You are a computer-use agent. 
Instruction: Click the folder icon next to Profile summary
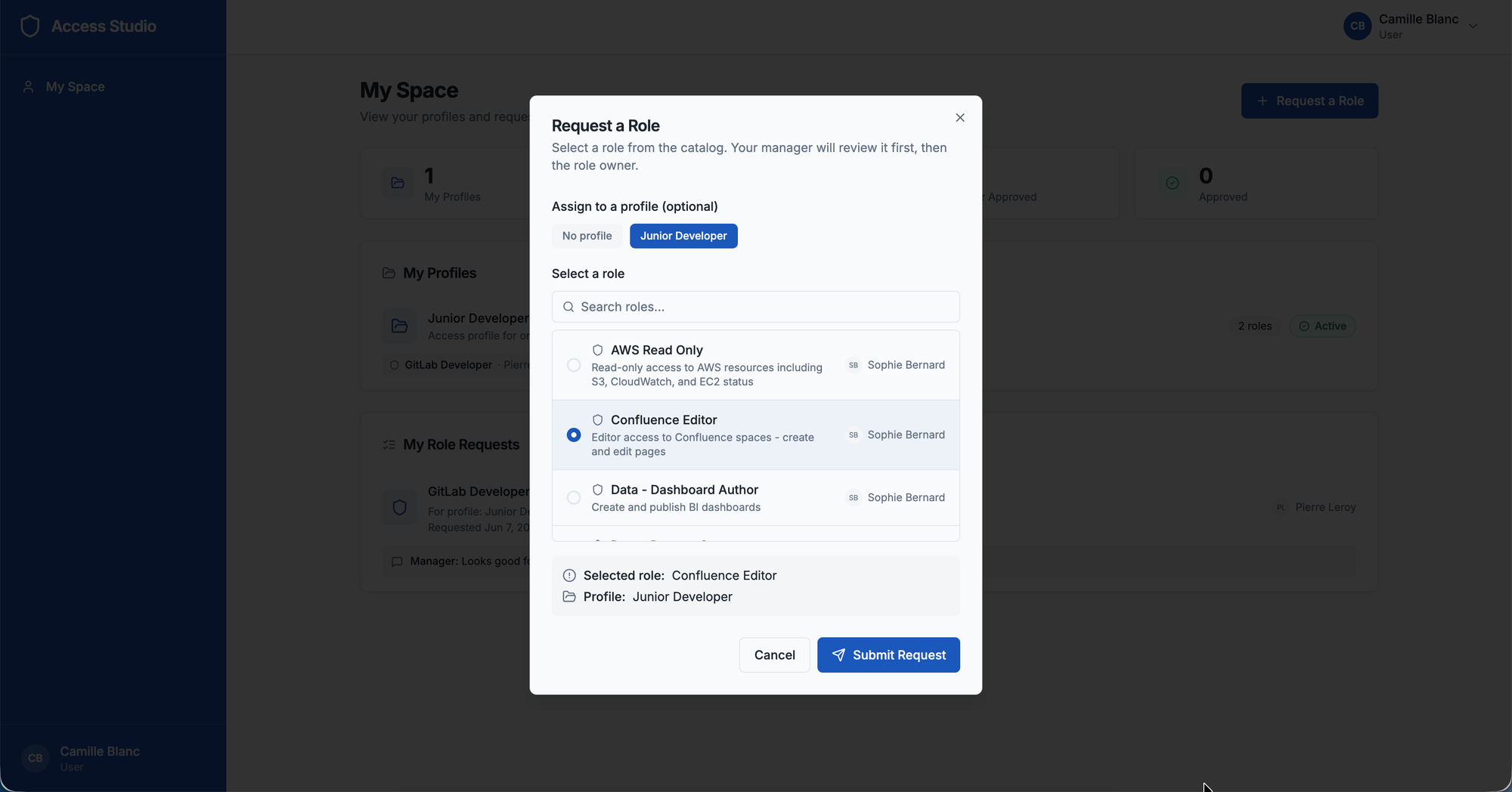[569, 597]
